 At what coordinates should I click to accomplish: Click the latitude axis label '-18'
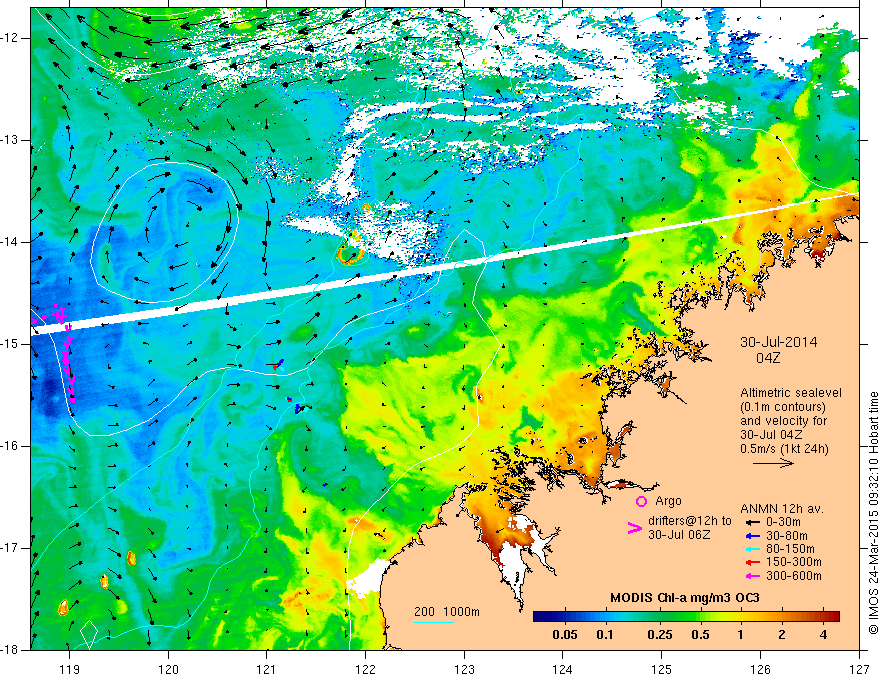coord(10,650)
